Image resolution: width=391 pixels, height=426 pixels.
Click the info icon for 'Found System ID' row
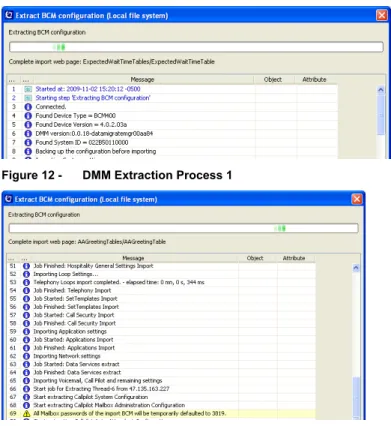click(x=28, y=143)
